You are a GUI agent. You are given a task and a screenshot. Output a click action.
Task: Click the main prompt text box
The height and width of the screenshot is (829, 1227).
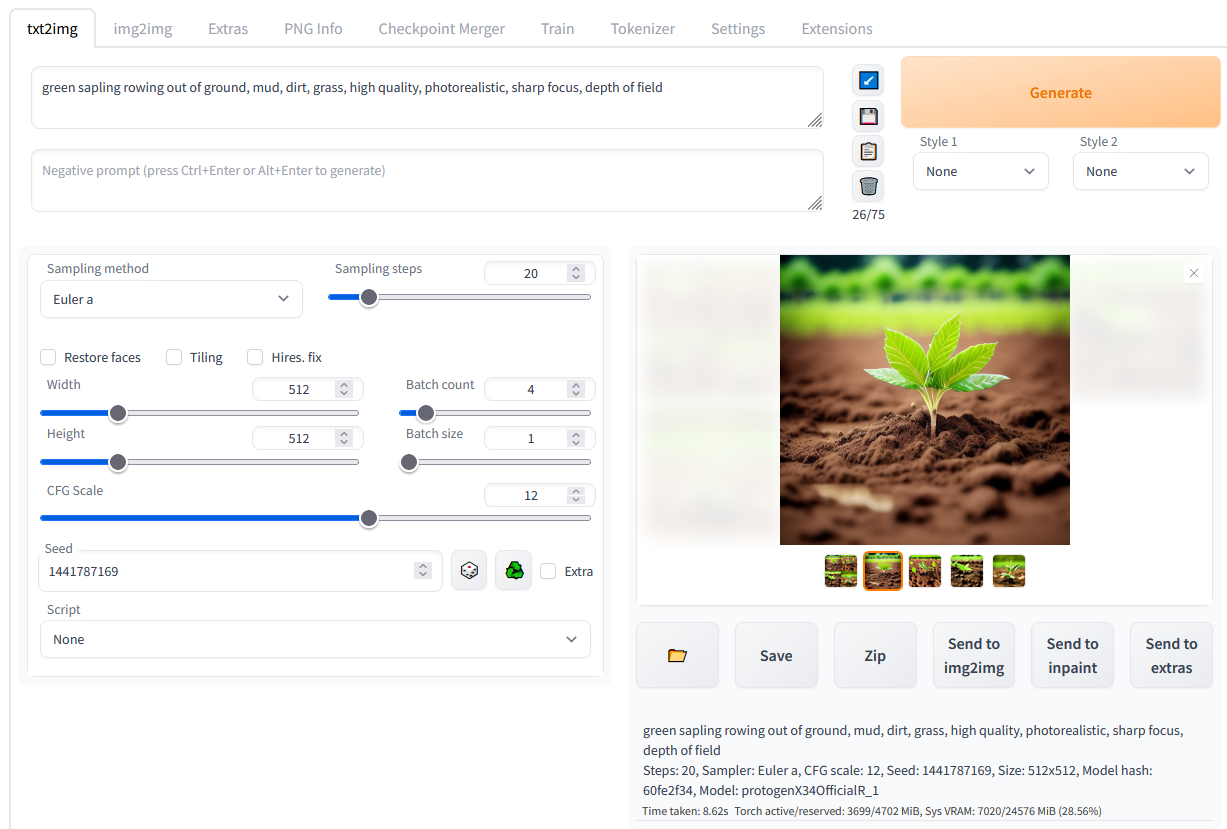(427, 98)
